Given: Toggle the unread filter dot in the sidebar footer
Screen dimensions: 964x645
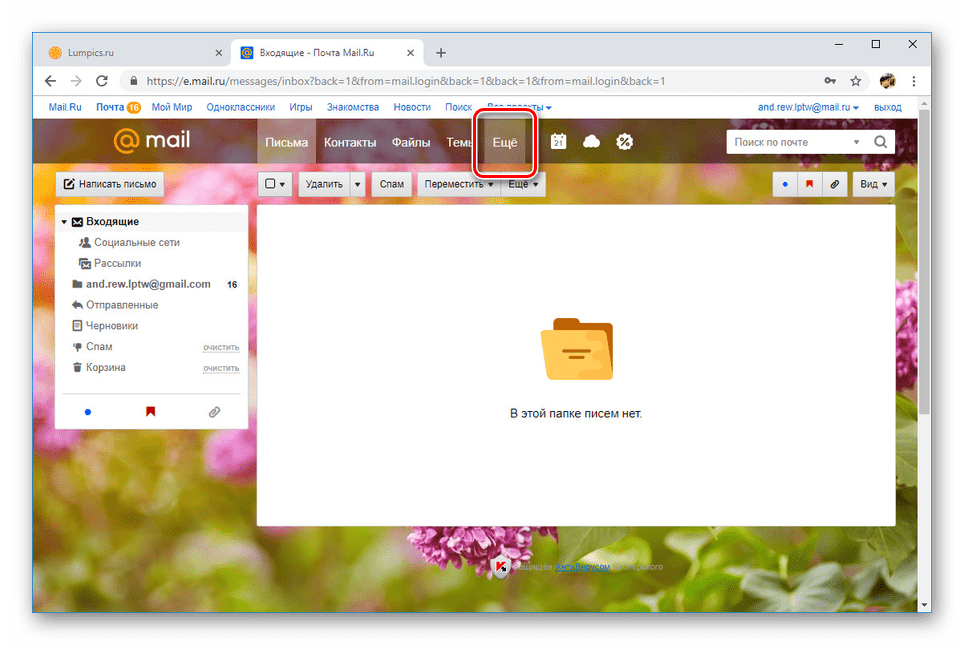Looking at the screenshot, I should (88, 411).
